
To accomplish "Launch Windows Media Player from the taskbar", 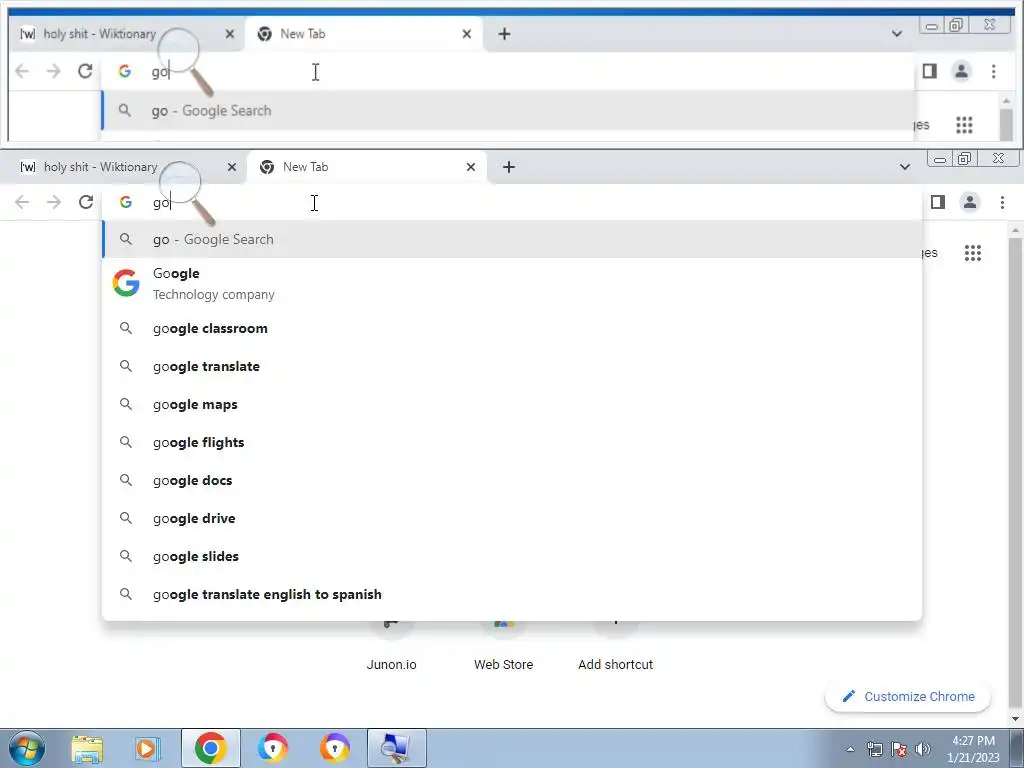I will pyautogui.click(x=148, y=748).
